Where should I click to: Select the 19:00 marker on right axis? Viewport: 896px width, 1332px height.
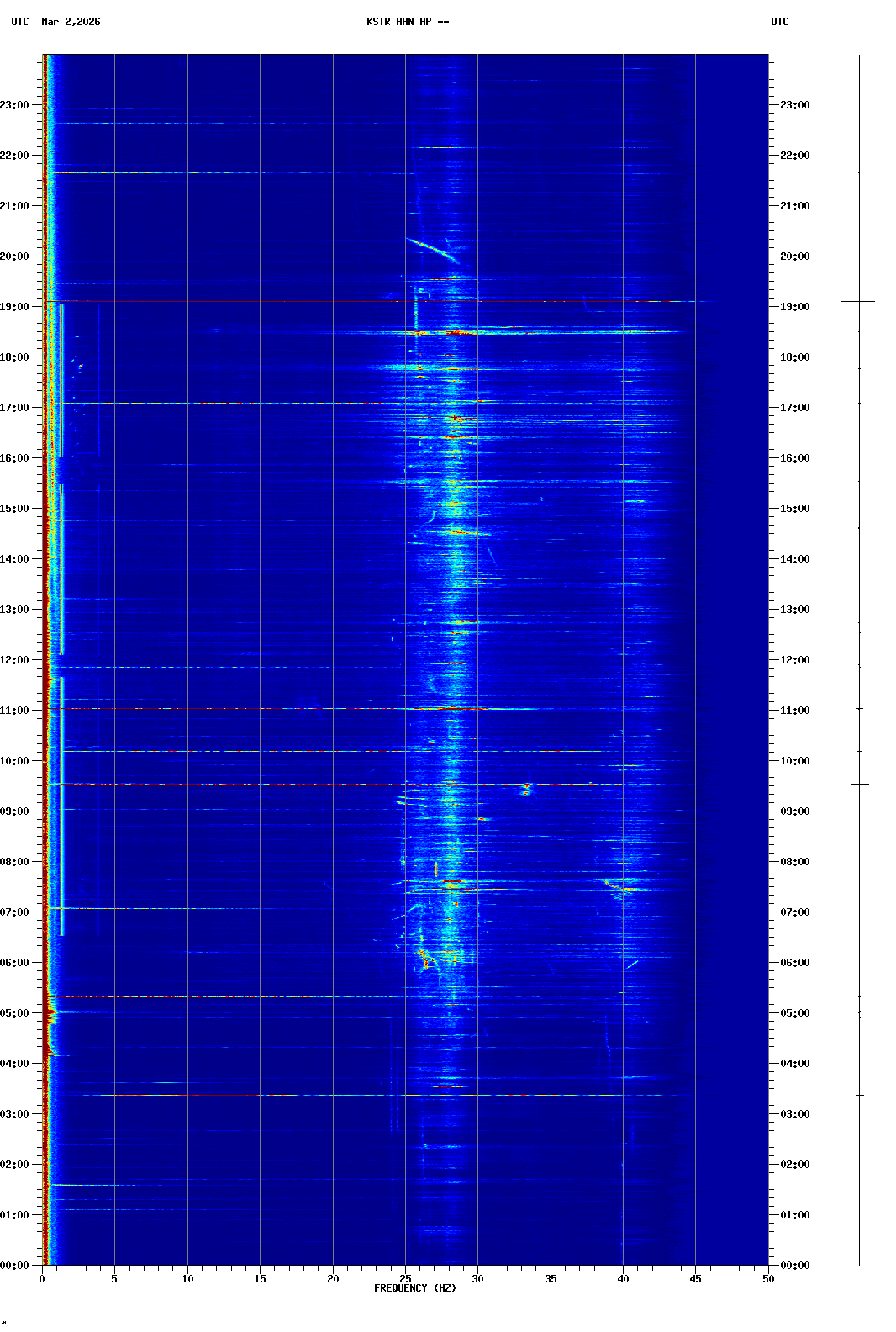click(x=794, y=307)
